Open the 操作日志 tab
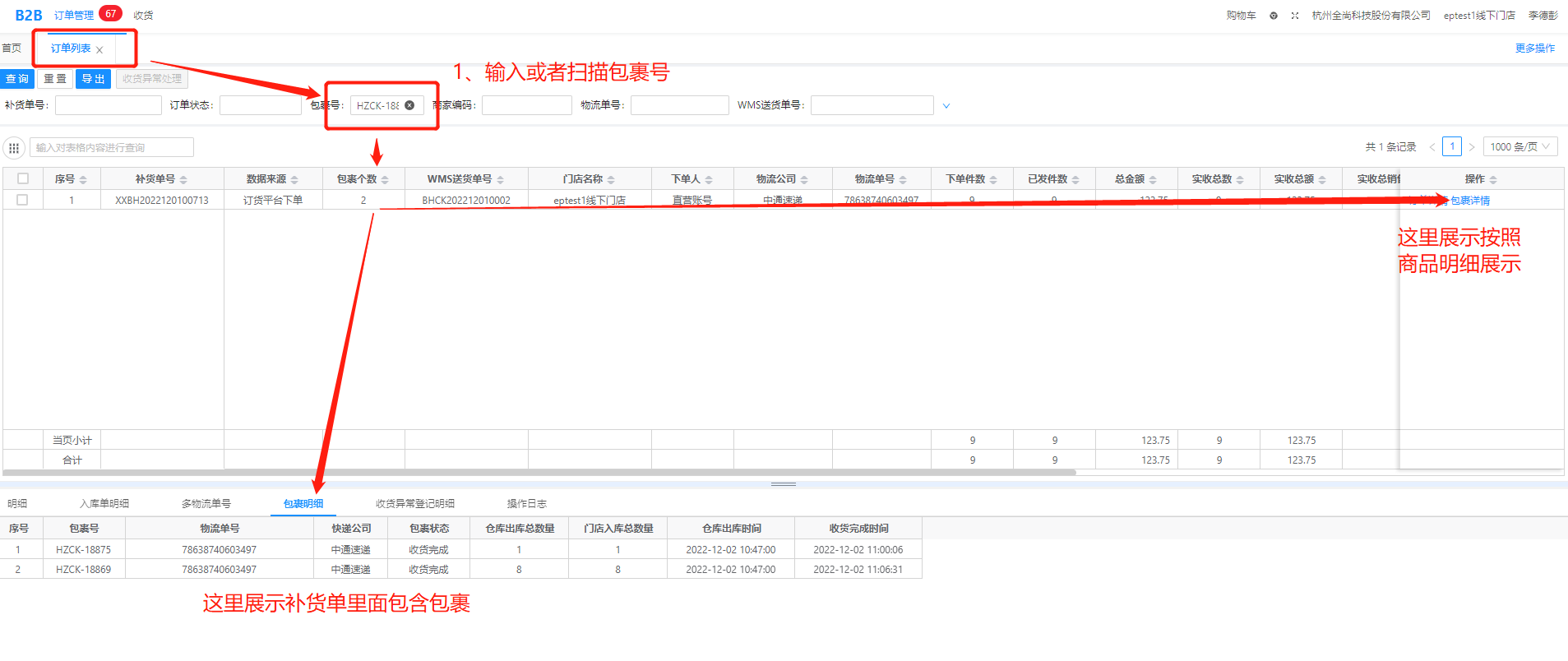The height and width of the screenshot is (661, 1568). click(526, 503)
